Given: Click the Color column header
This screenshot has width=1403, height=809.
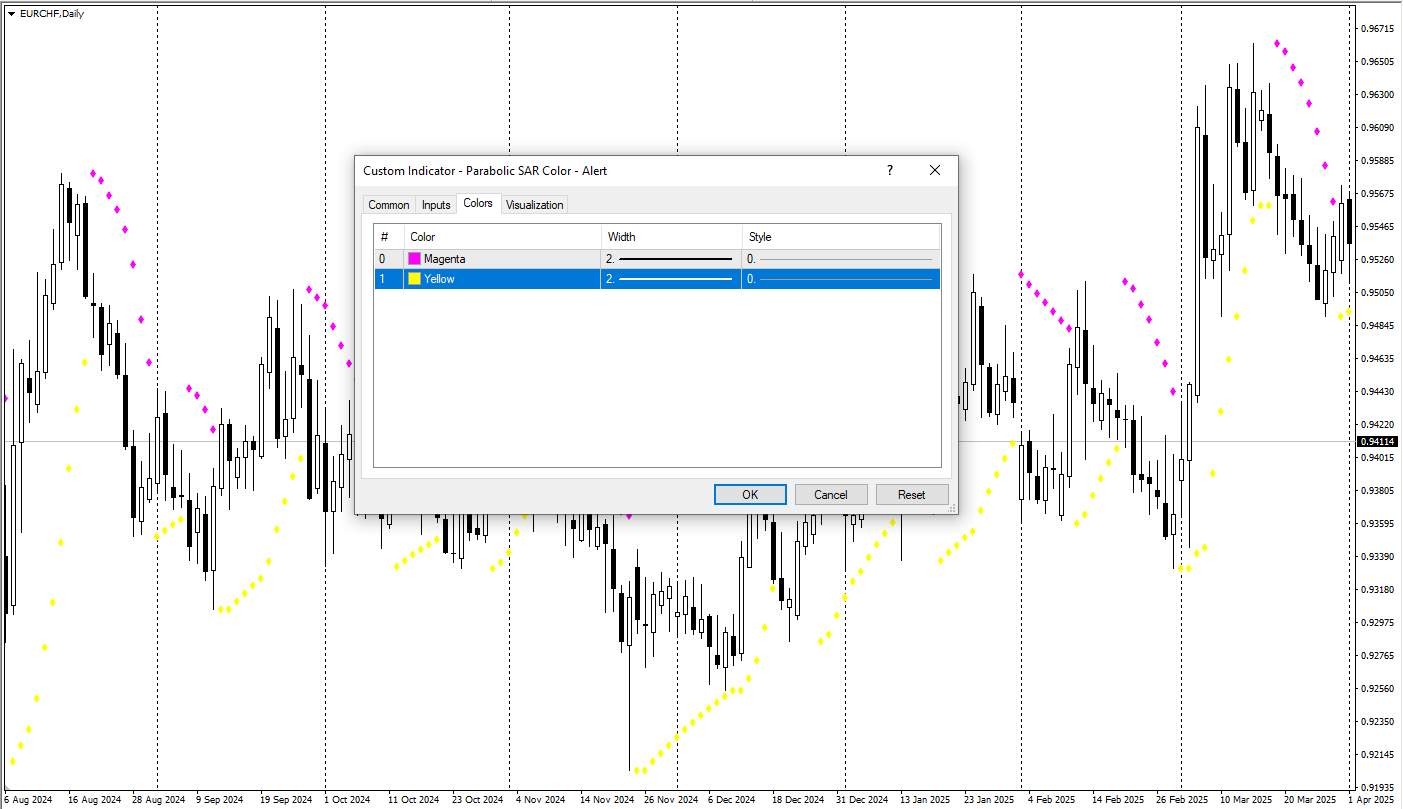Looking at the screenshot, I should tap(503, 237).
